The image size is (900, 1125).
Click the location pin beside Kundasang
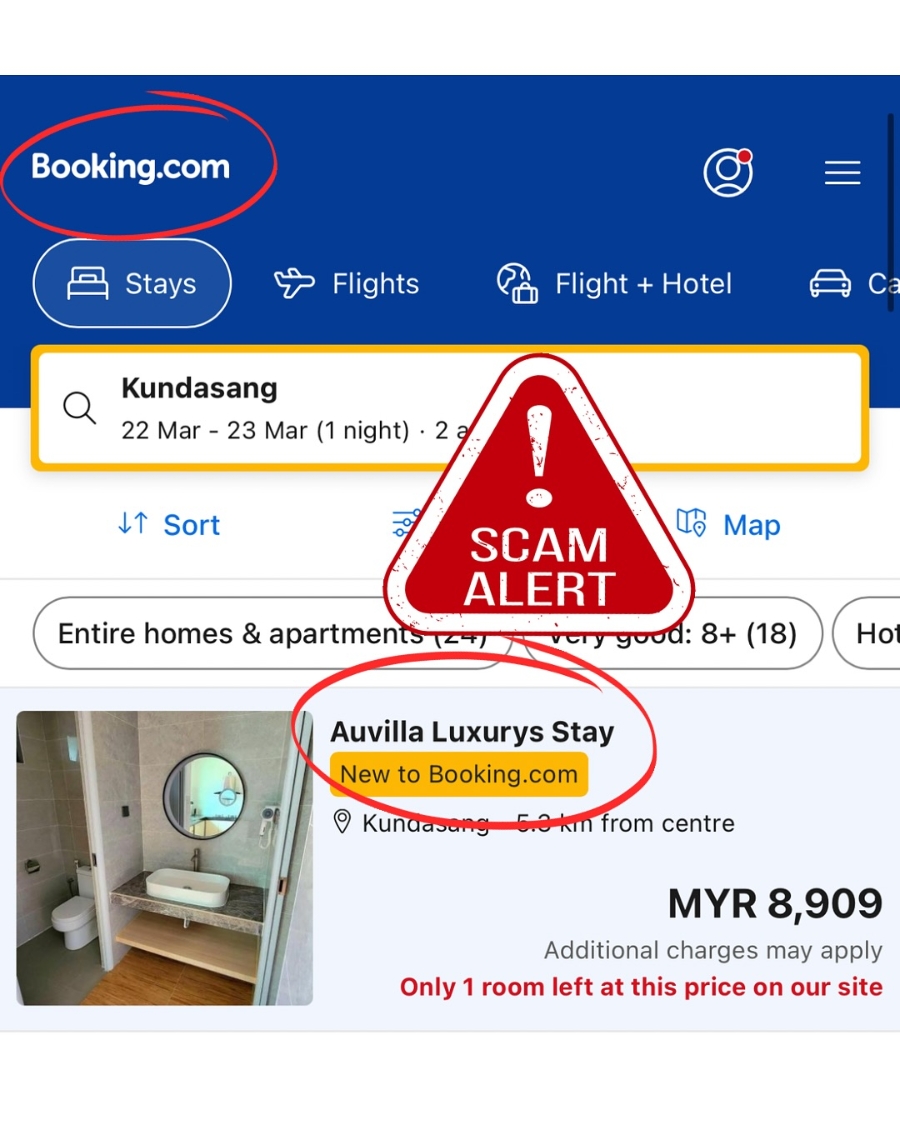click(x=342, y=822)
